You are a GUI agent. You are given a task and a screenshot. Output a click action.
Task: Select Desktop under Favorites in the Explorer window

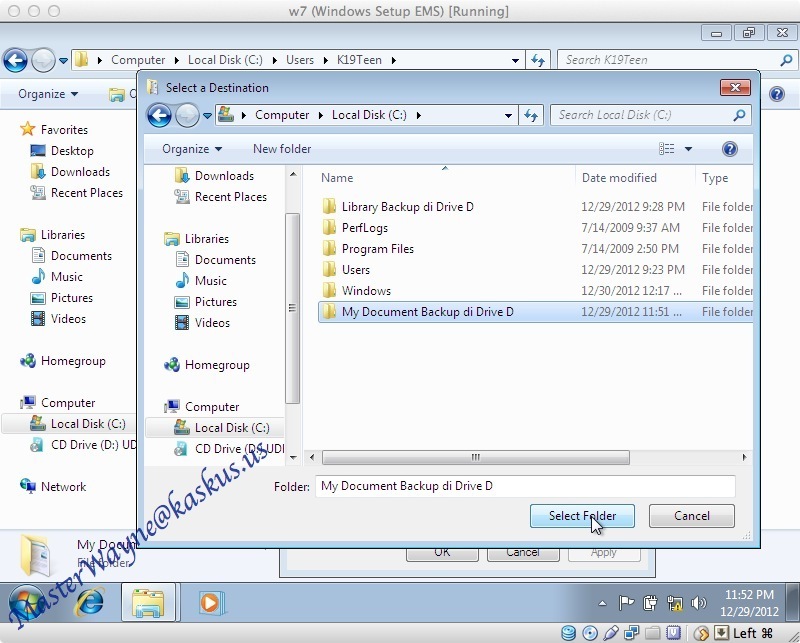62,151
